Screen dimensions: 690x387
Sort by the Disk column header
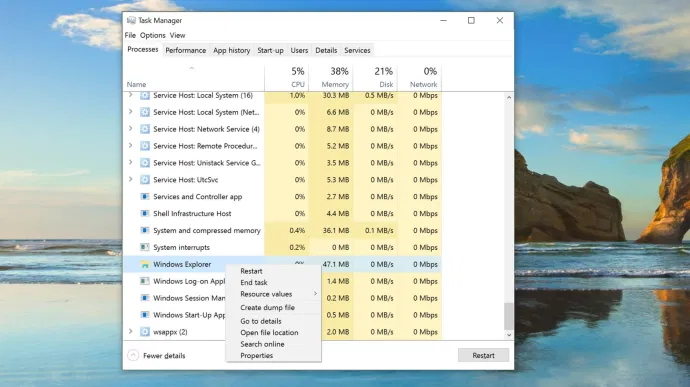click(375, 77)
